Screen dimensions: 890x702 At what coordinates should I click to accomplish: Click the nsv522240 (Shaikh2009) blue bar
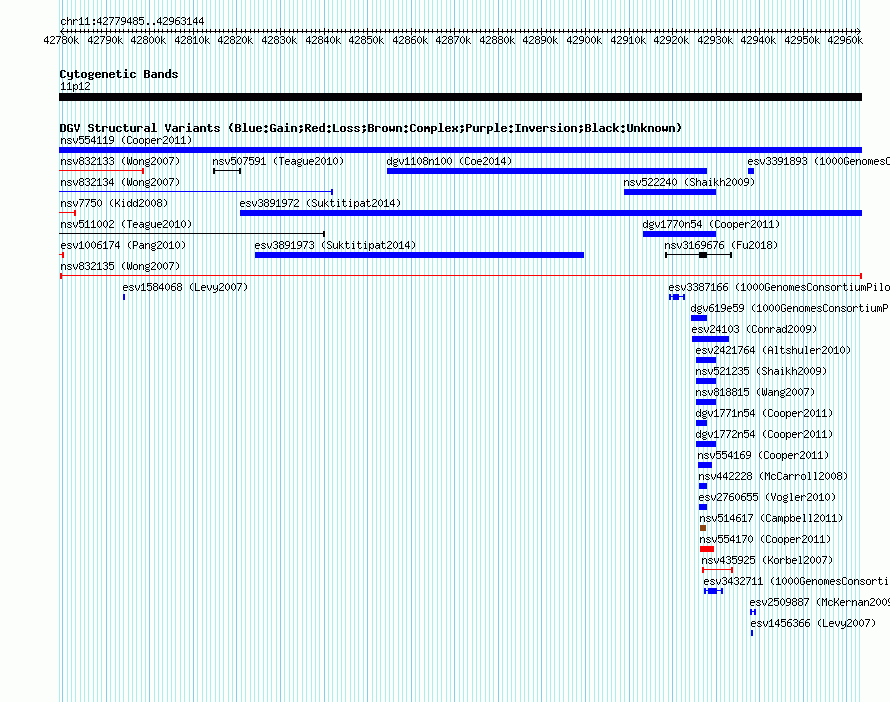point(670,192)
